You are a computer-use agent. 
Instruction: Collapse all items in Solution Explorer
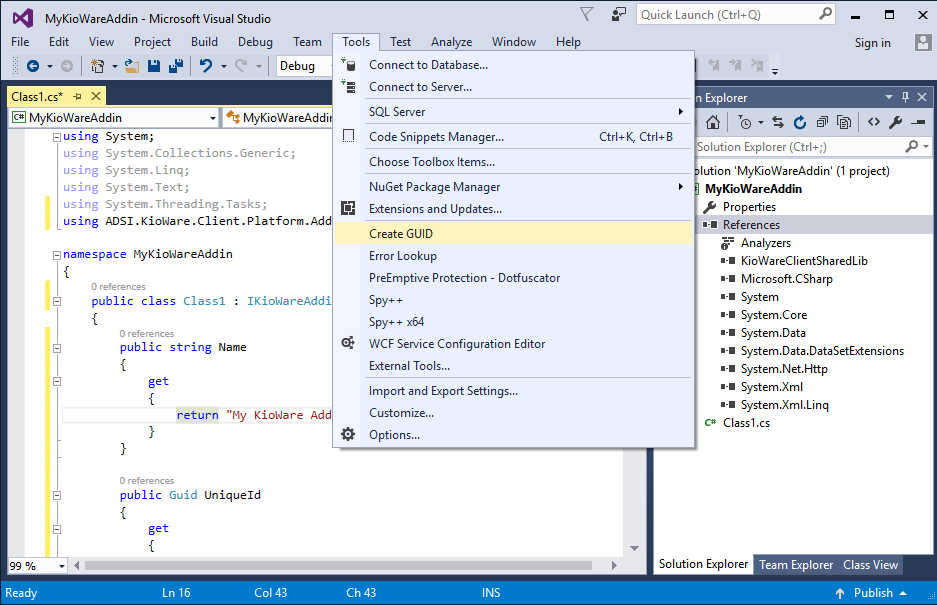[x=822, y=123]
